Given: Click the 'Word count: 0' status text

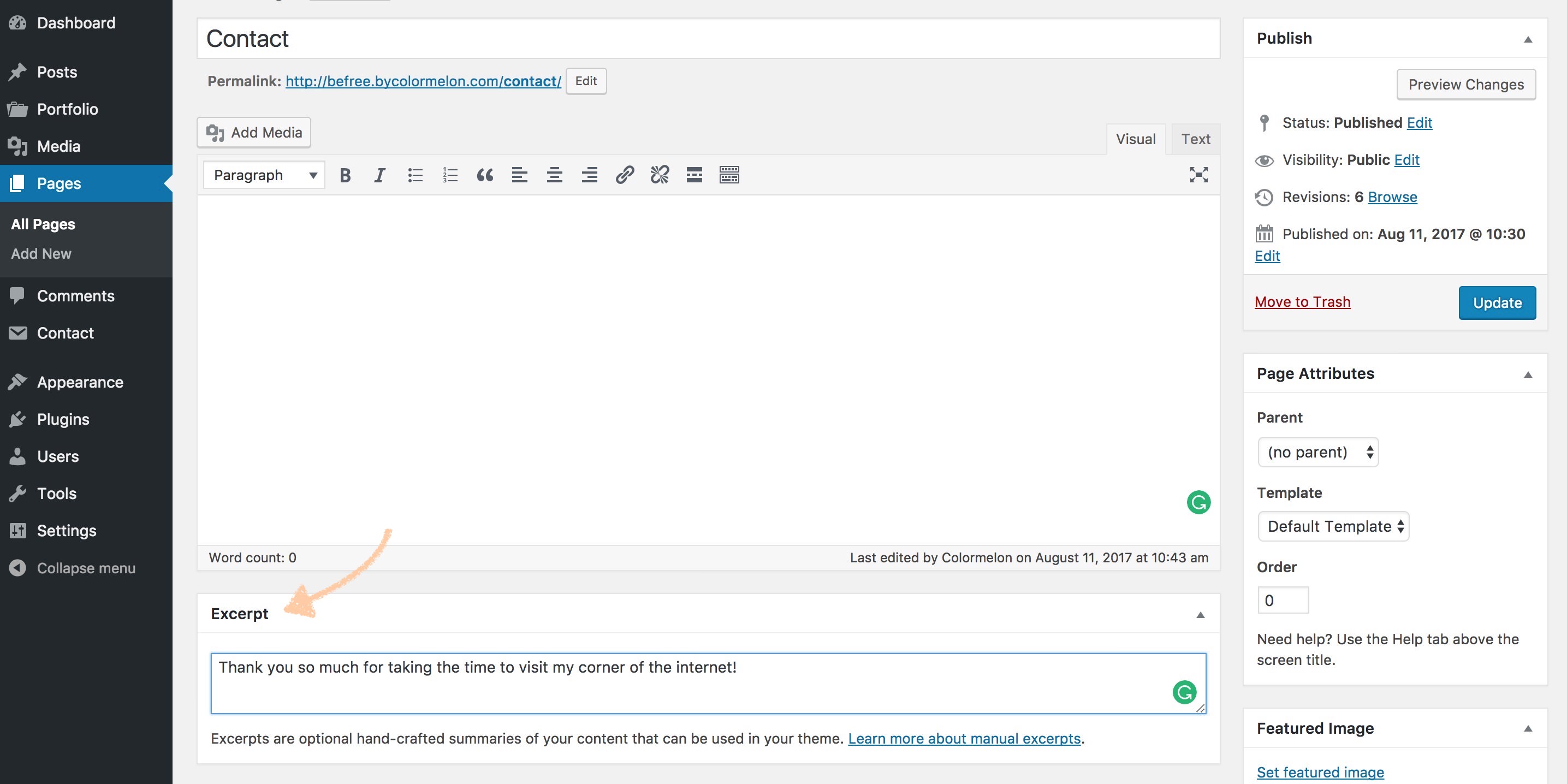Looking at the screenshot, I should click(252, 558).
